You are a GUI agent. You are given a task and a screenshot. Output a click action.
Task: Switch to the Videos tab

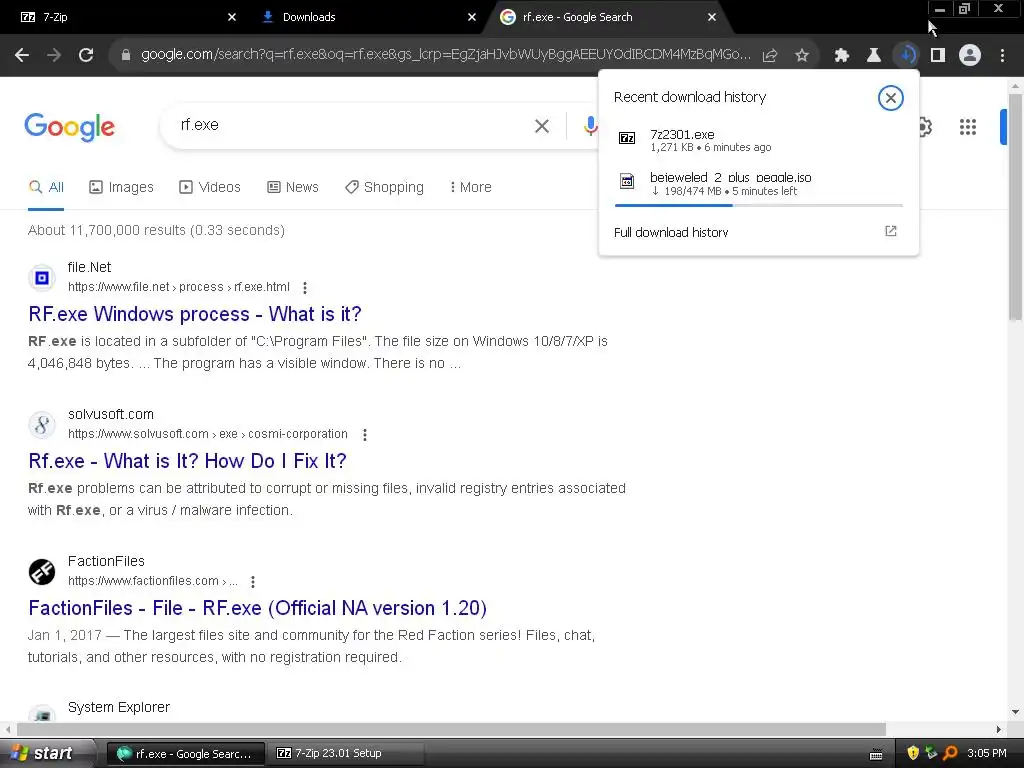[x=210, y=187]
